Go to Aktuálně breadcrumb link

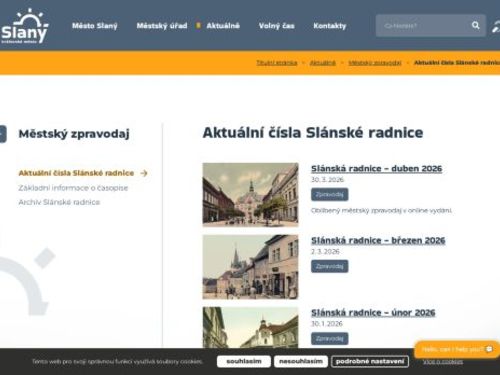pos(323,63)
